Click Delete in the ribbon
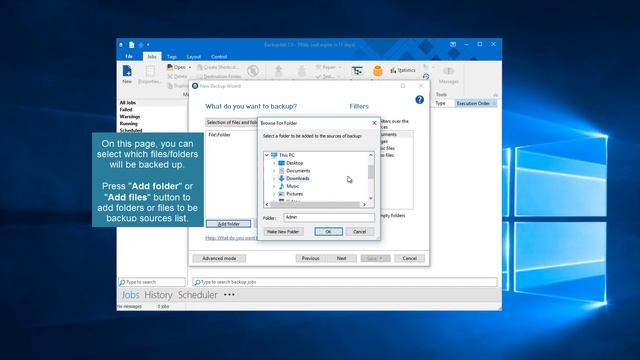 click(178, 76)
